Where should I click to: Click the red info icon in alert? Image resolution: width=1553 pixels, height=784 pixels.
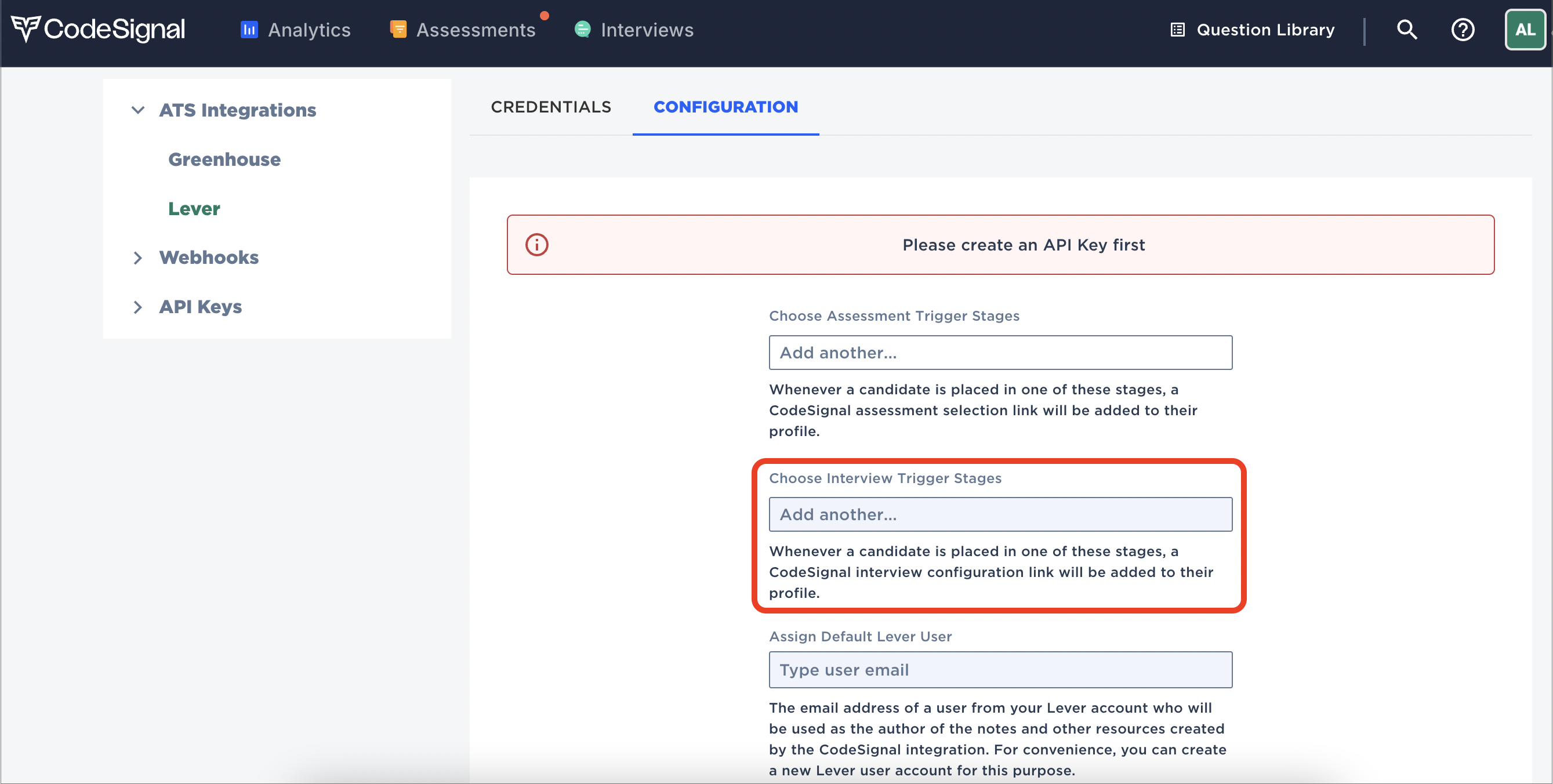[x=536, y=245]
